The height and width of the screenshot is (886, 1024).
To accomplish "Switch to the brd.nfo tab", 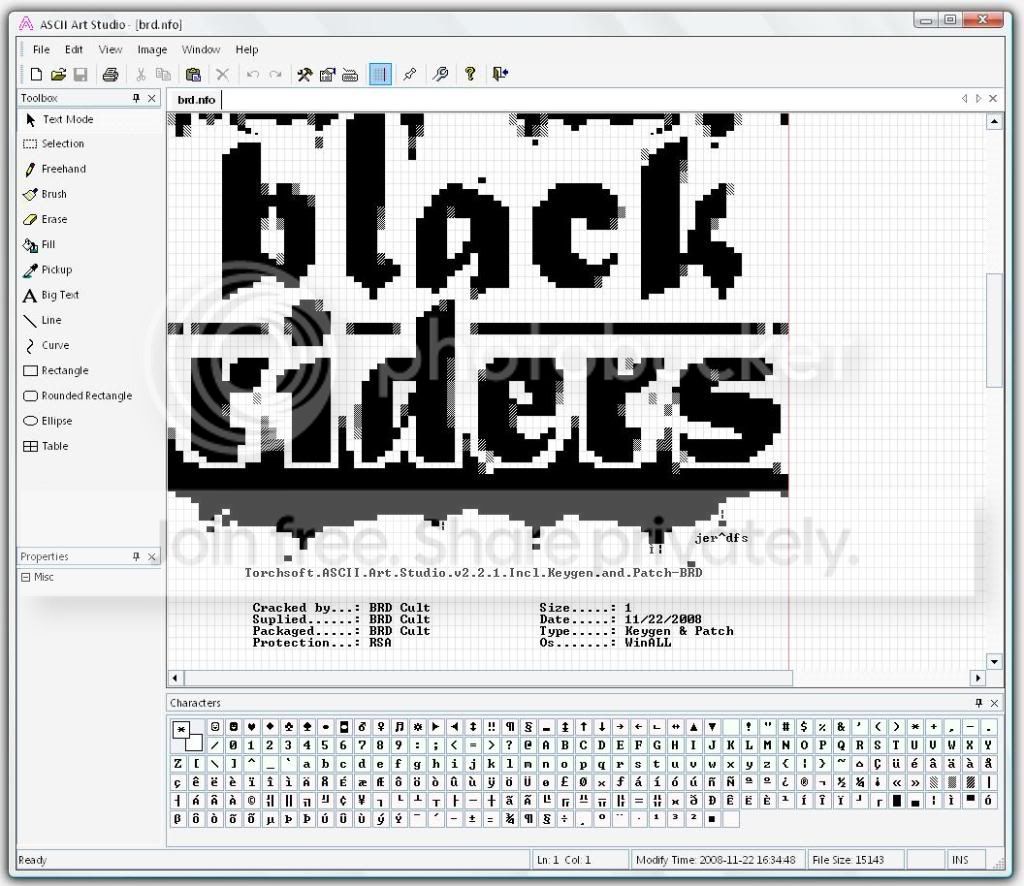I will coord(196,100).
